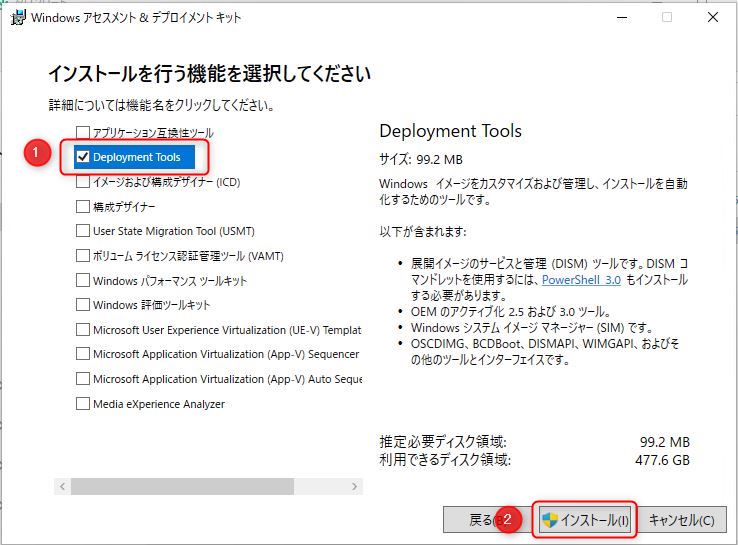Click the Windows 評価ツールキット label
The width and height of the screenshot is (738, 545).
coord(151,305)
